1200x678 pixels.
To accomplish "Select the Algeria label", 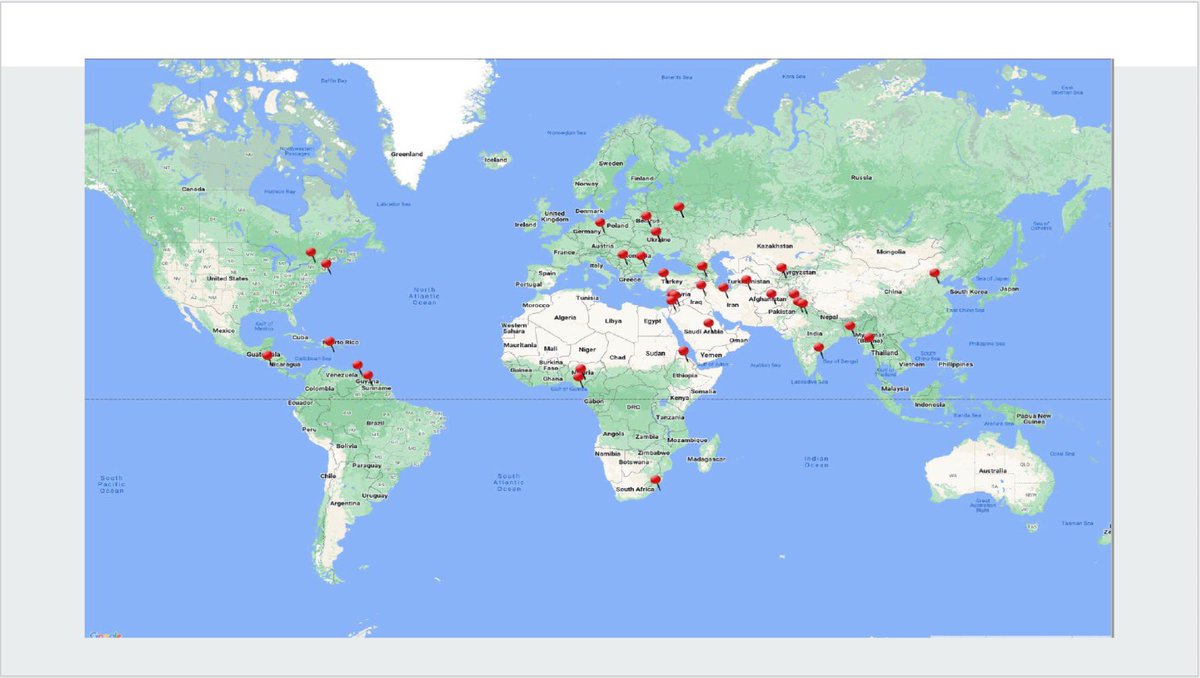I will coord(566,317).
